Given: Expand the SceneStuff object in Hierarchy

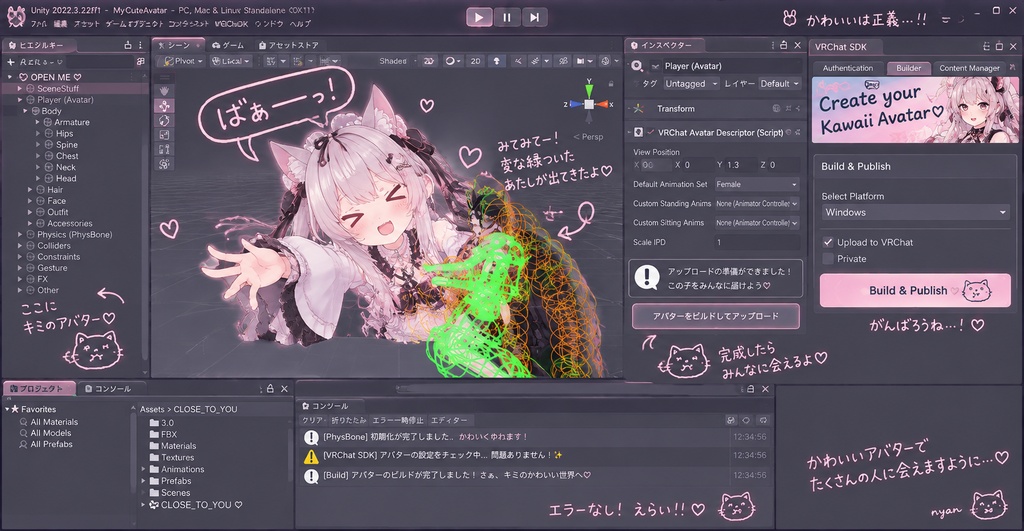Looking at the screenshot, I should coord(20,89).
